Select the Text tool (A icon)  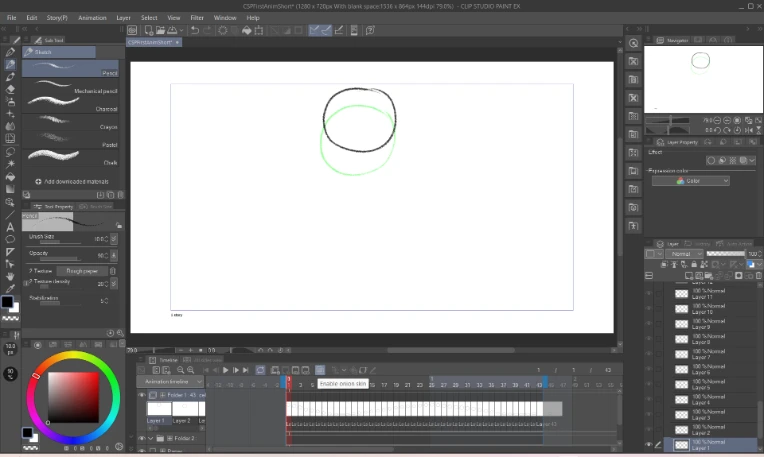pos(10,226)
